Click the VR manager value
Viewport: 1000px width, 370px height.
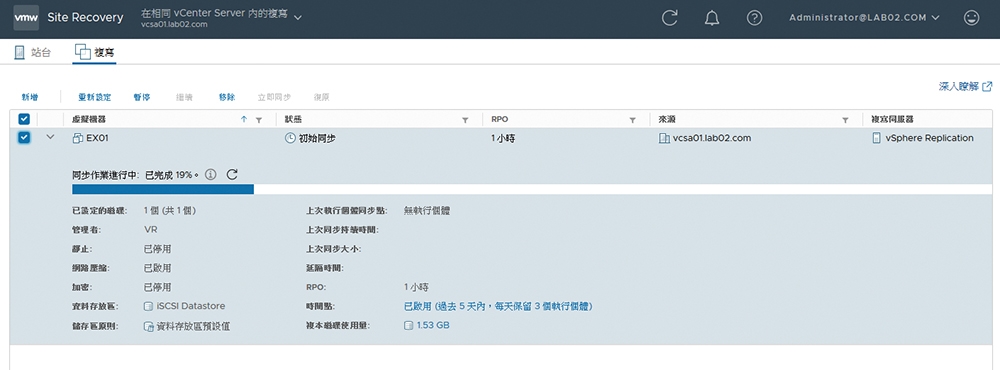(x=151, y=230)
